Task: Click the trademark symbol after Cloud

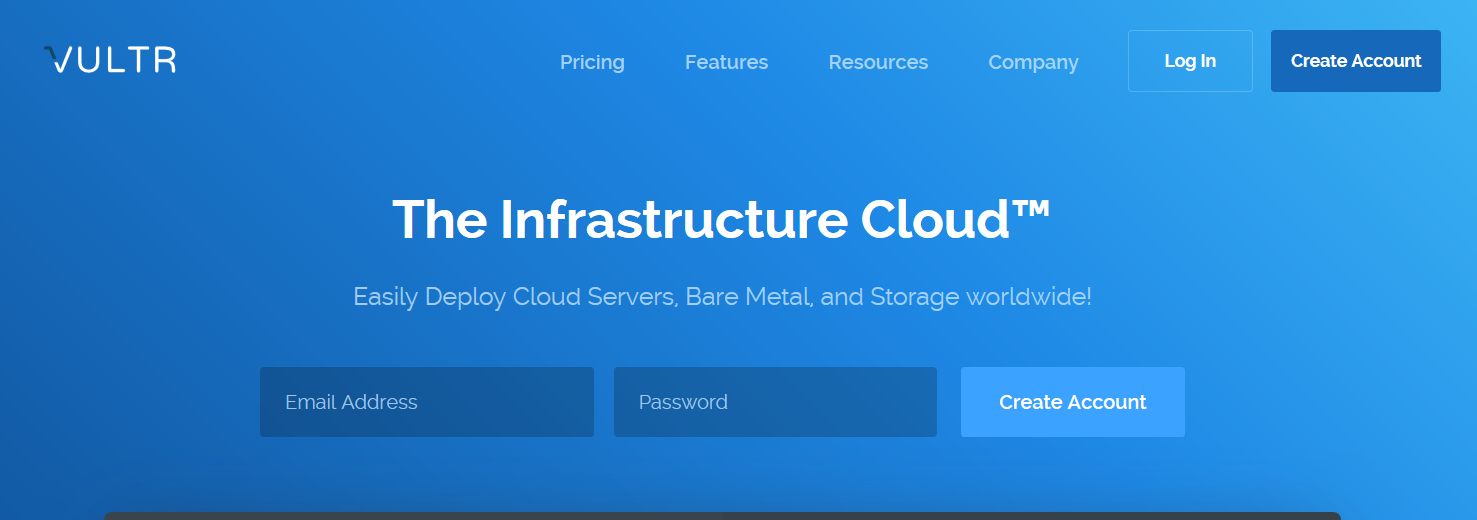Action: (1034, 209)
